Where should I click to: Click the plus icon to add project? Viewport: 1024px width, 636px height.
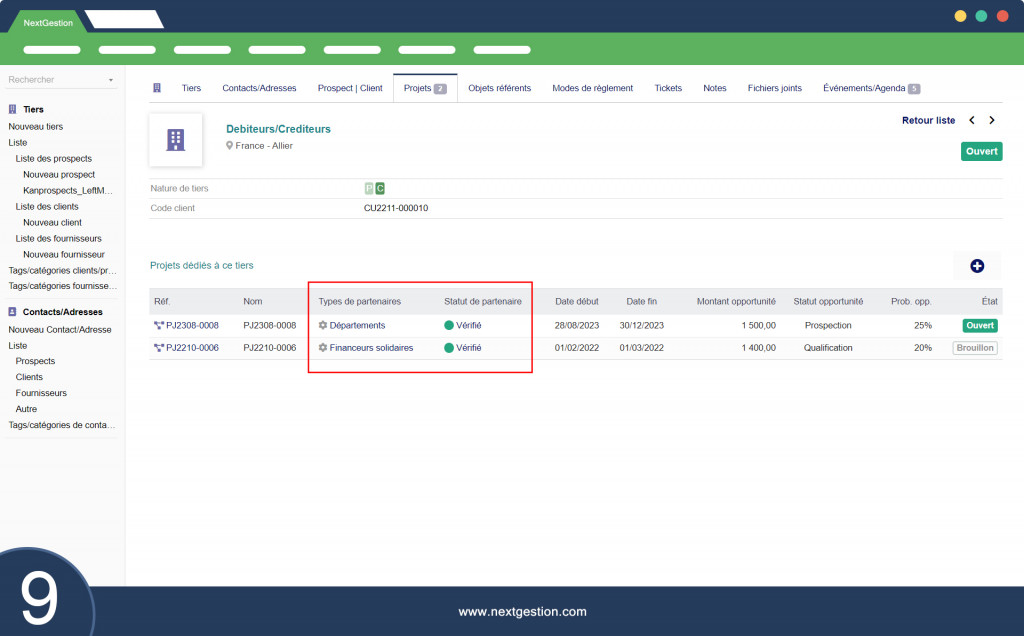pyautogui.click(x=977, y=266)
